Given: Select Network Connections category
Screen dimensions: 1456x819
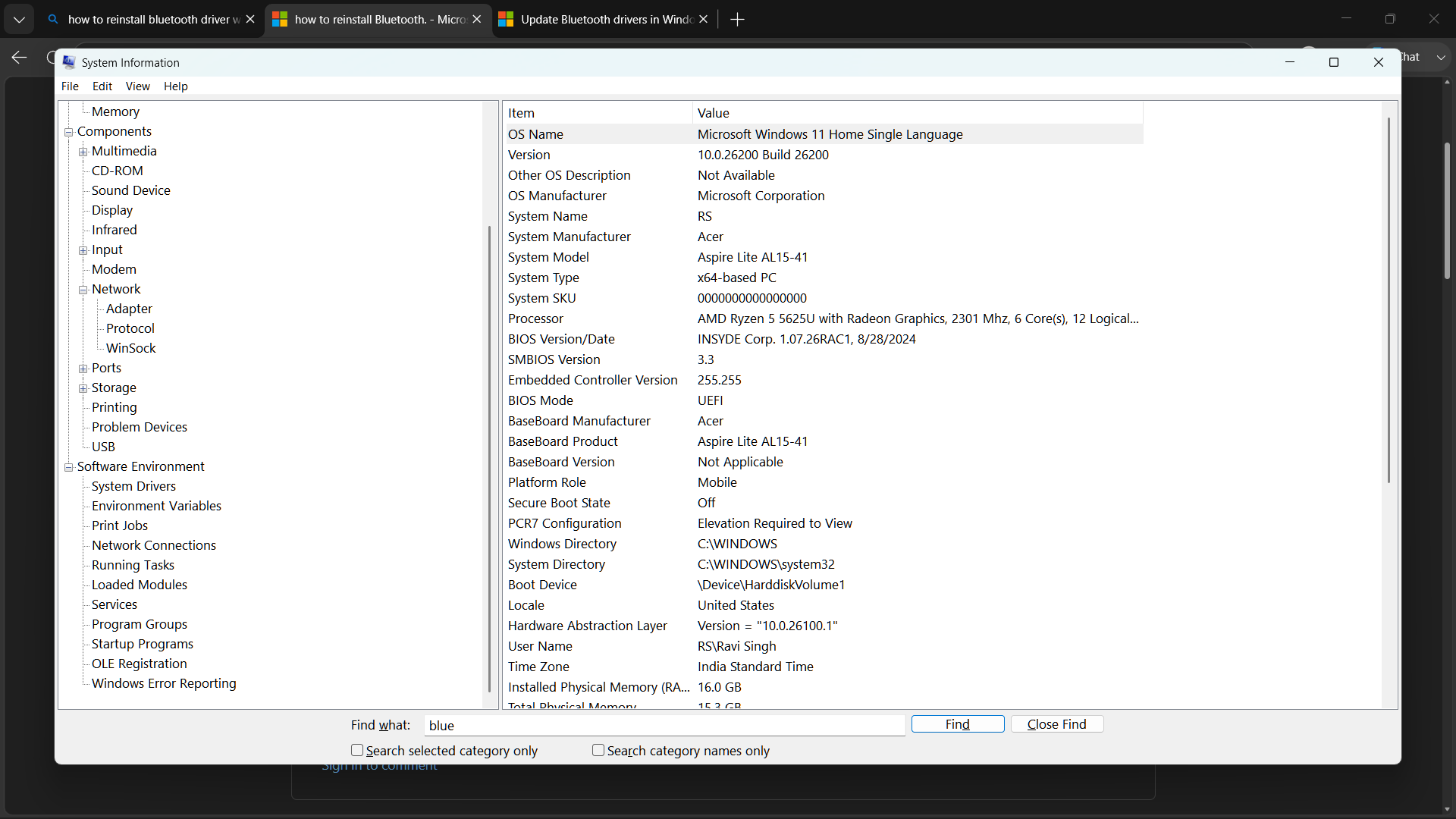Looking at the screenshot, I should click(154, 545).
